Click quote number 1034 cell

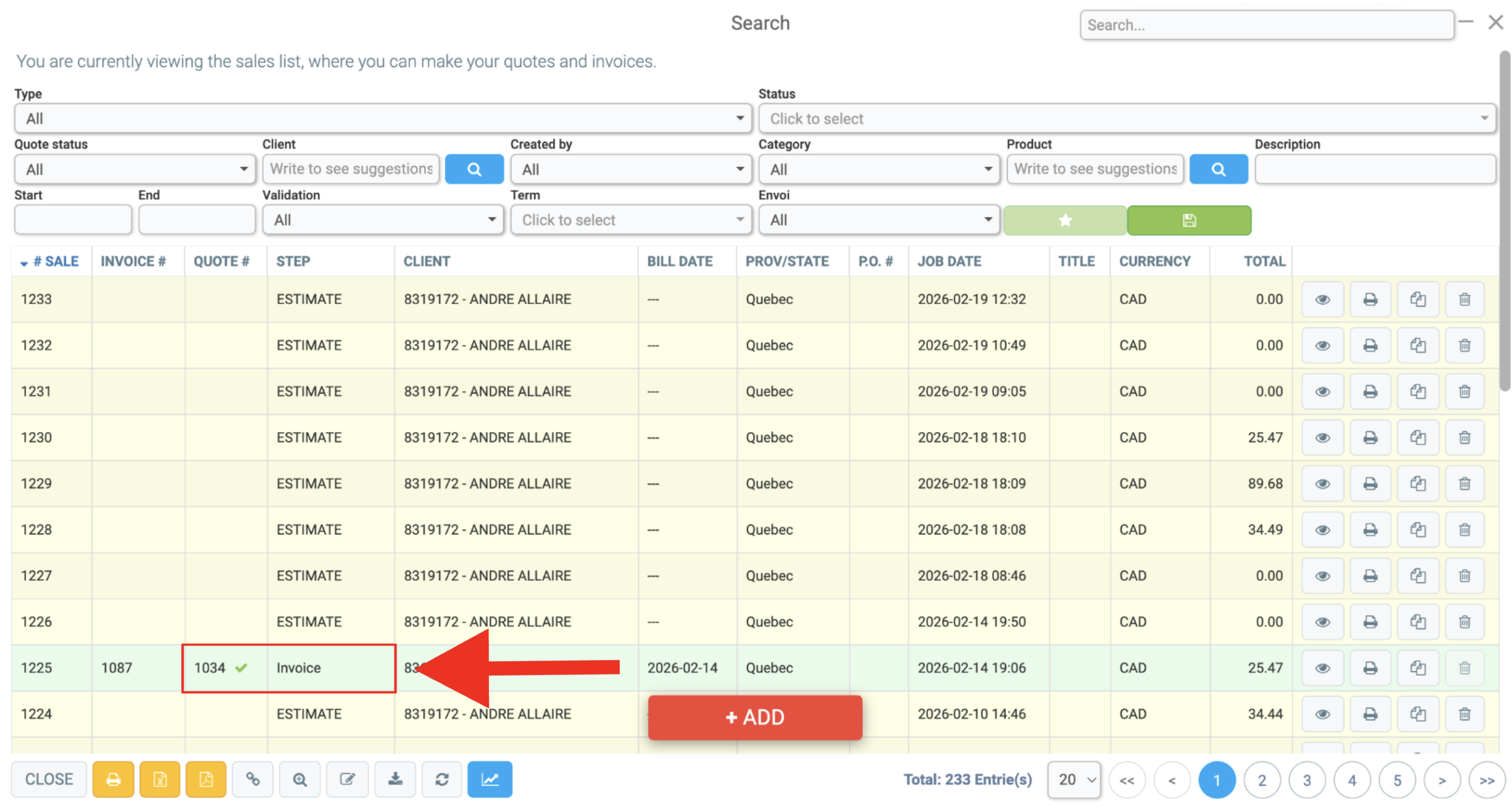[x=225, y=668]
